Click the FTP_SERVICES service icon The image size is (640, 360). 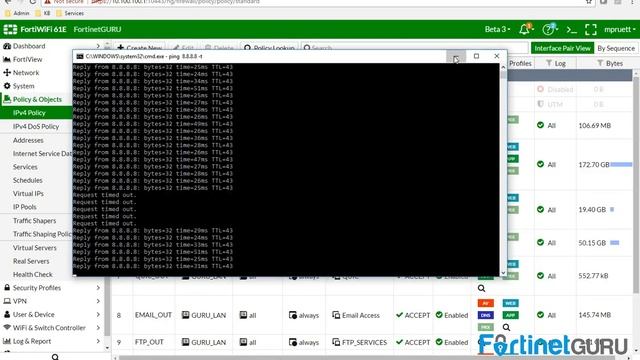click(x=336, y=342)
